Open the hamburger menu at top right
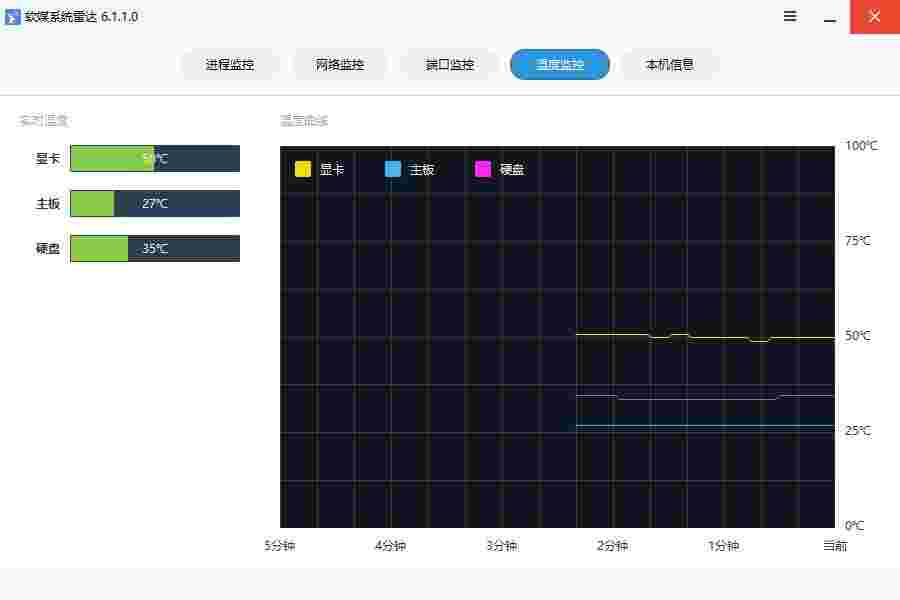The width and height of the screenshot is (900, 600). pos(789,16)
